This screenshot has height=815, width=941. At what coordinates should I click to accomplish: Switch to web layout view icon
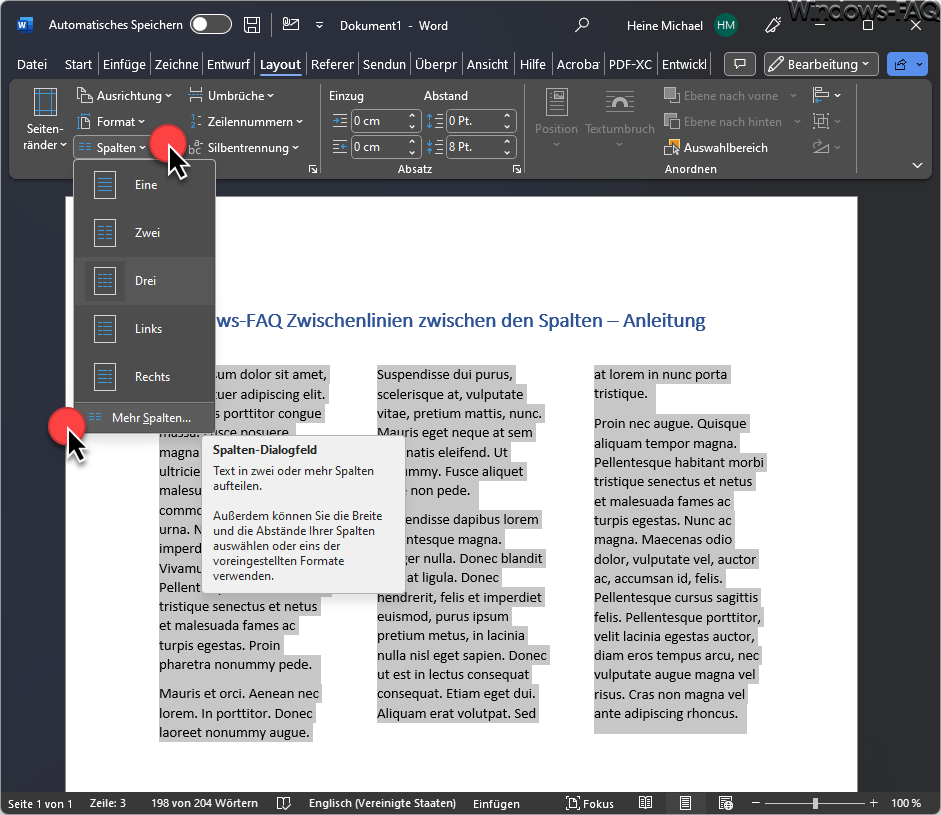(726, 803)
